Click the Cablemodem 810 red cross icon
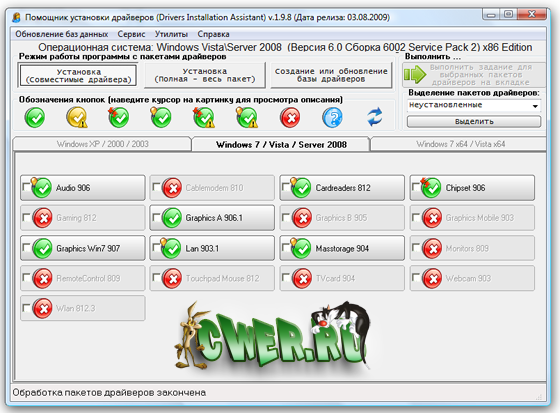The image size is (560, 413). (172, 188)
